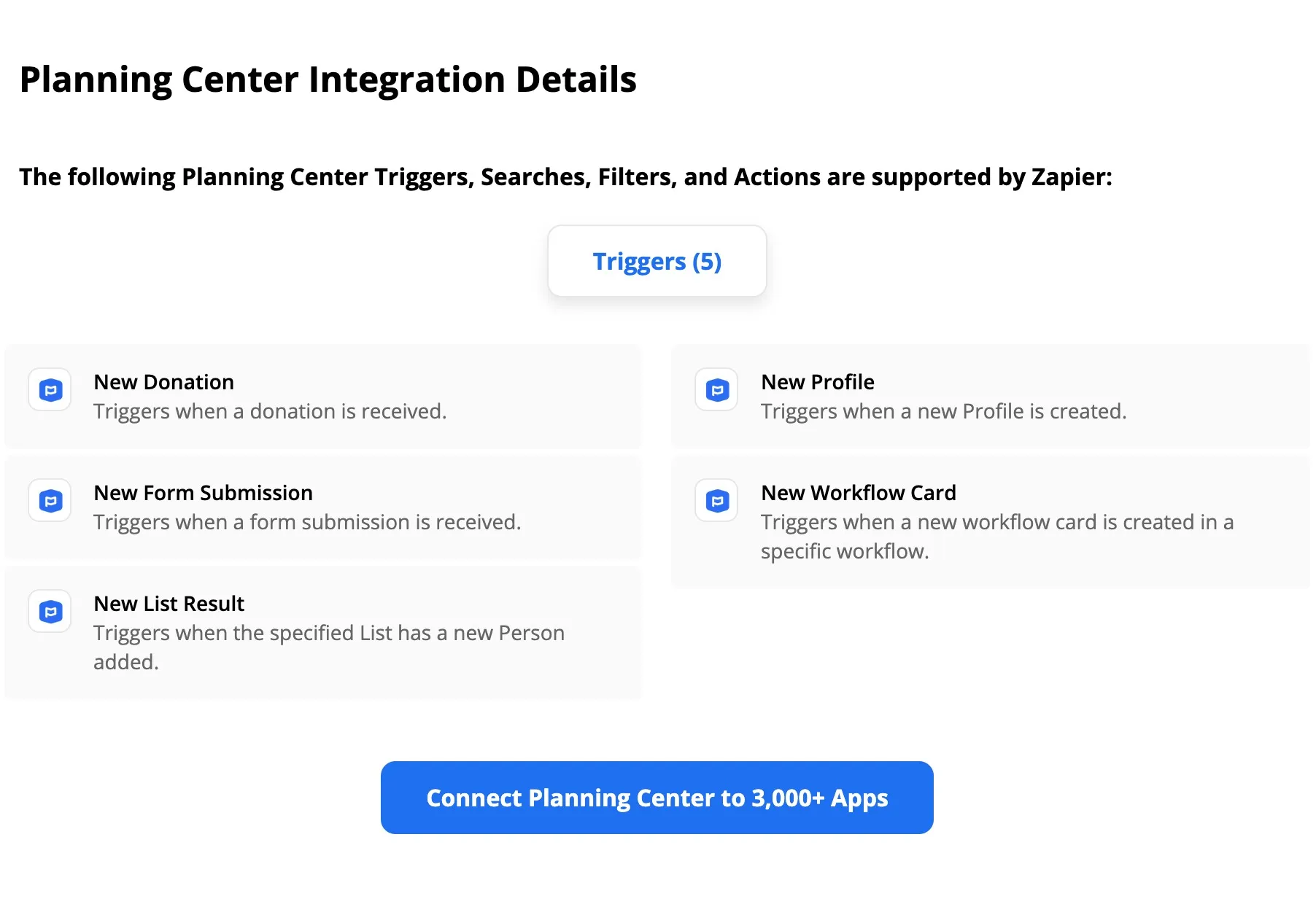Click the New Donation trigger title
The height and width of the screenshot is (907, 1316).
163,381
